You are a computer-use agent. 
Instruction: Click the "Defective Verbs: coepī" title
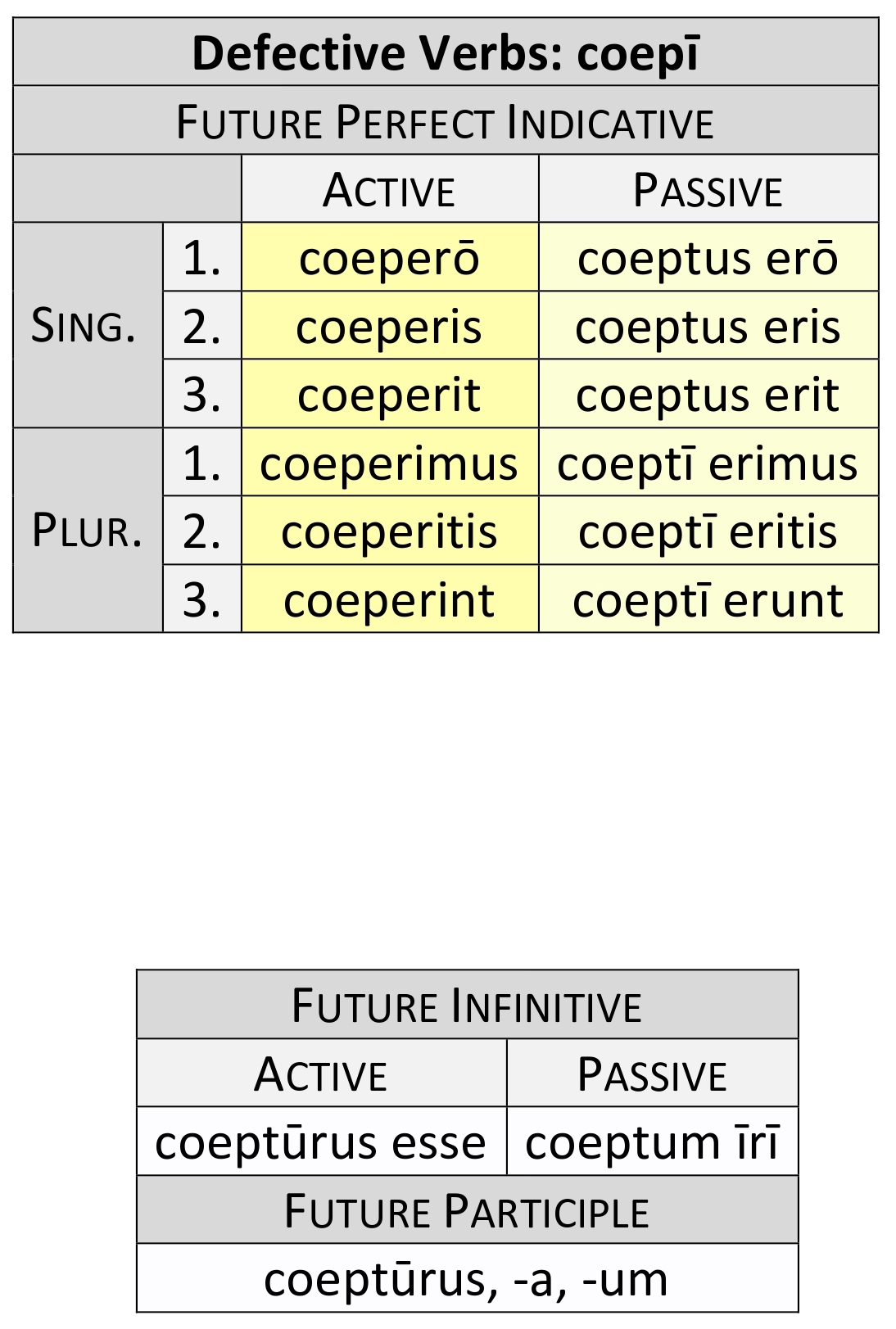446,53
